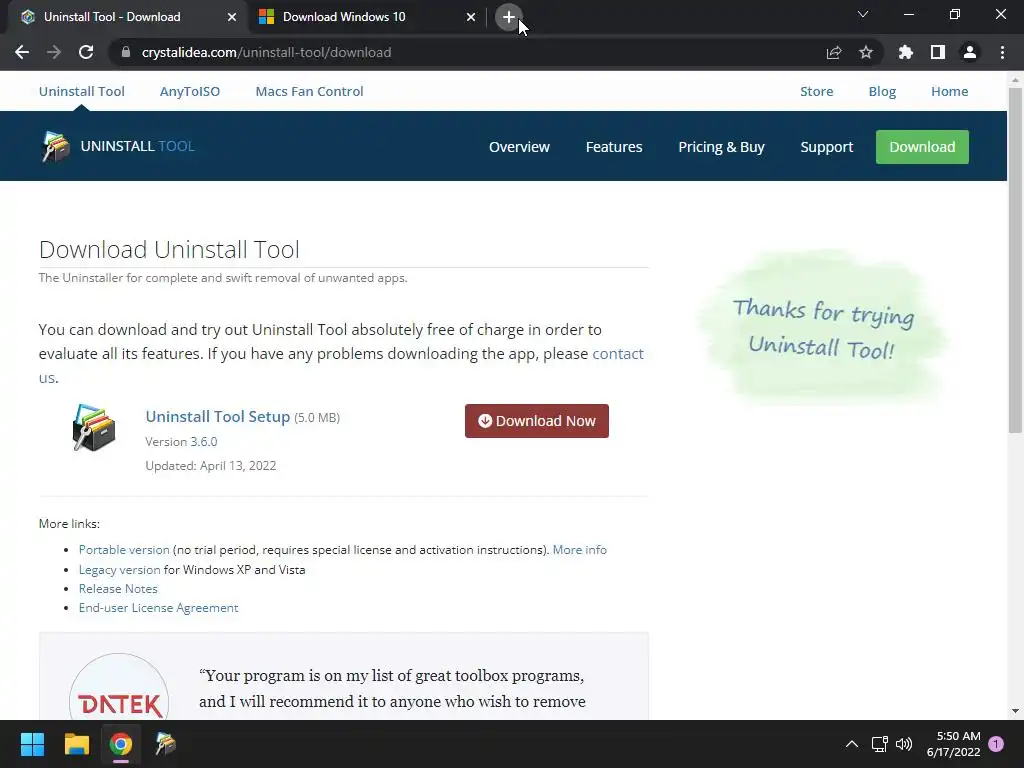Open File Explorer from taskbar

pos(76,744)
